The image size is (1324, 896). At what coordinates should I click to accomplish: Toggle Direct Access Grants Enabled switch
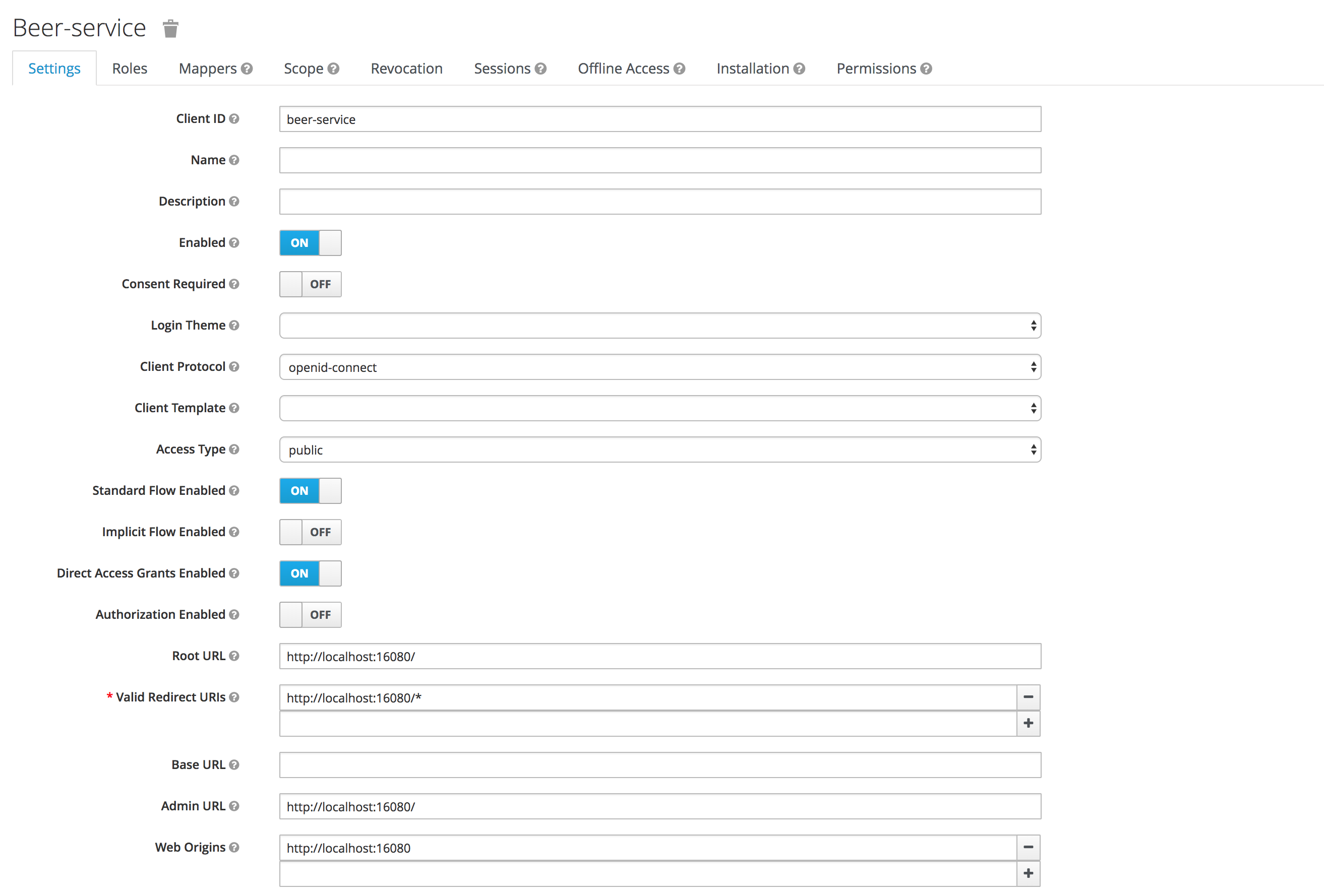(310, 573)
